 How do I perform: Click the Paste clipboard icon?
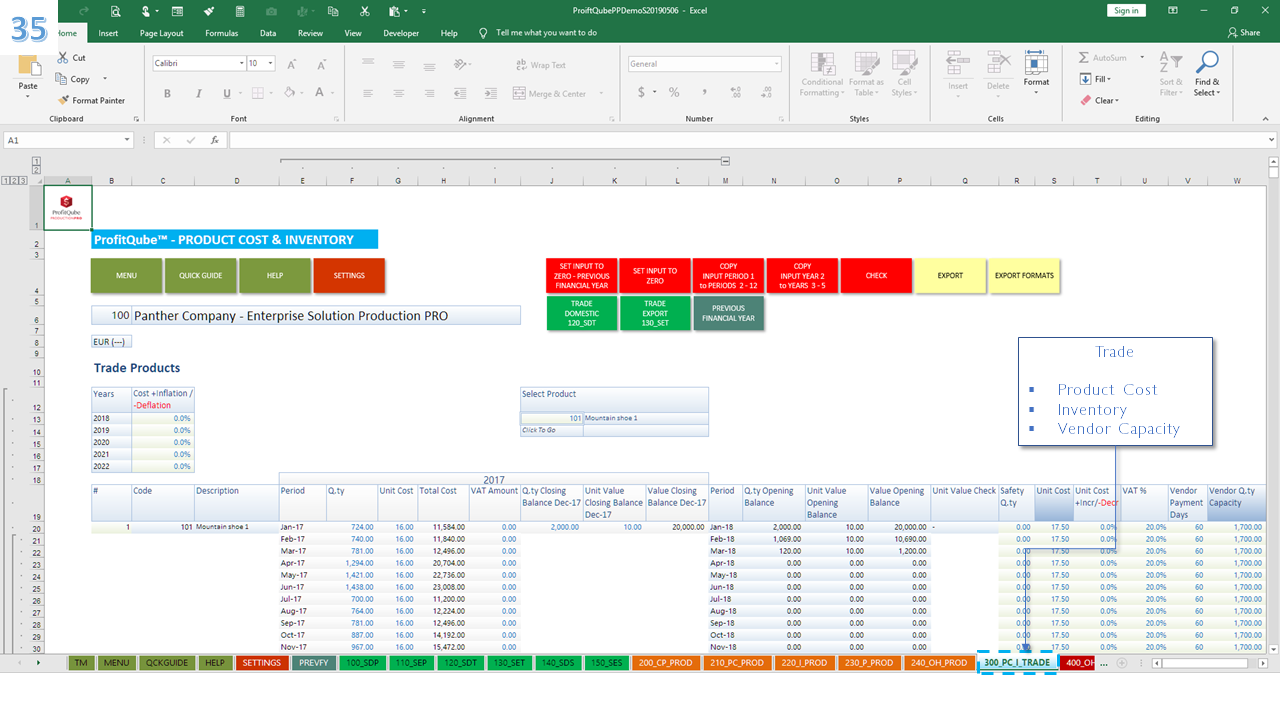pyautogui.click(x=29, y=67)
